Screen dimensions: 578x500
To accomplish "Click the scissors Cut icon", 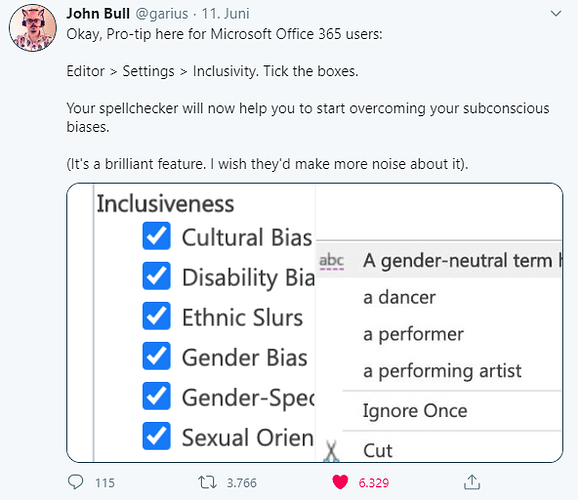I will (x=331, y=451).
